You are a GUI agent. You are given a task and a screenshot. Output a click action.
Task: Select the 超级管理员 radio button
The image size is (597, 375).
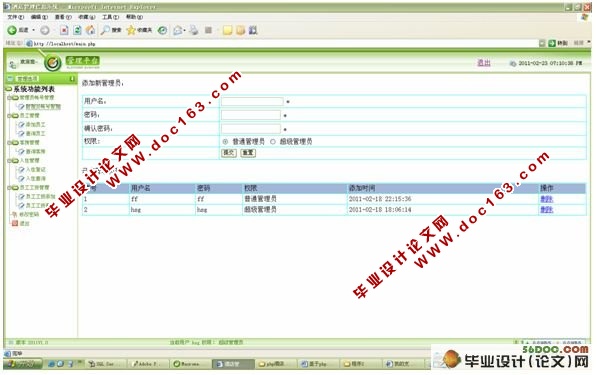(273, 142)
